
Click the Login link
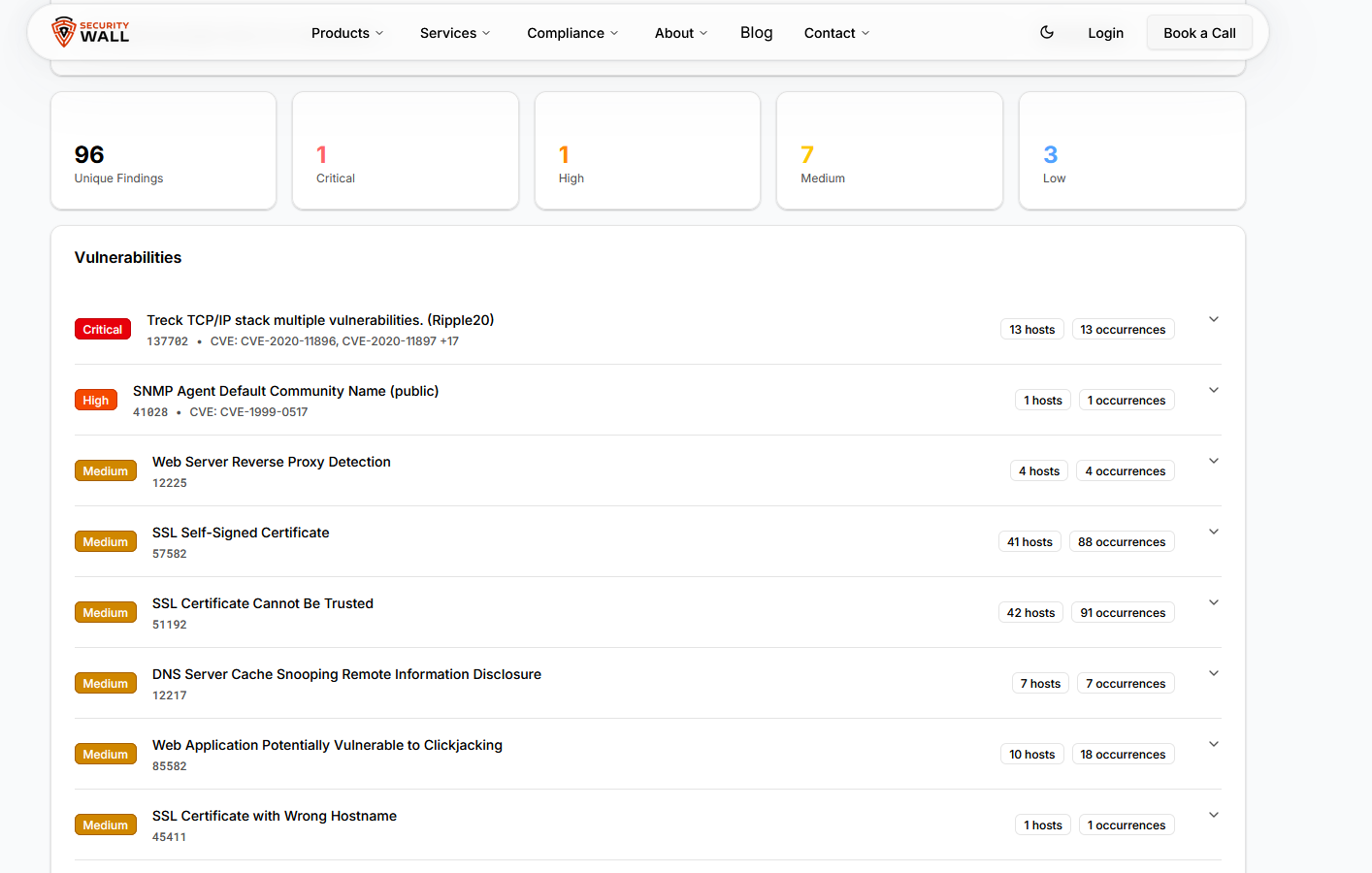1105,33
